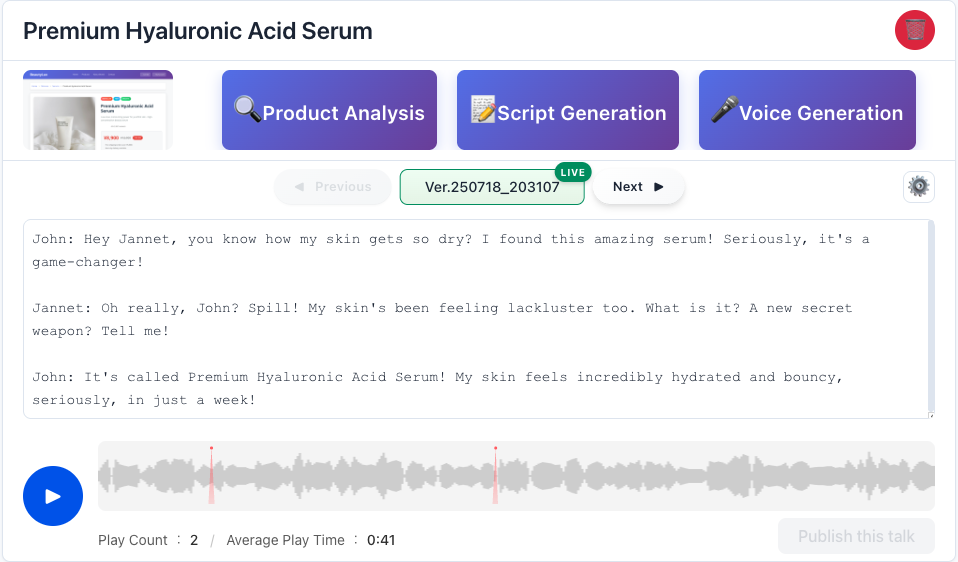958x562 pixels.
Task: Click the memo pencil icon on Script Generation
Action: pyautogui.click(x=483, y=109)
